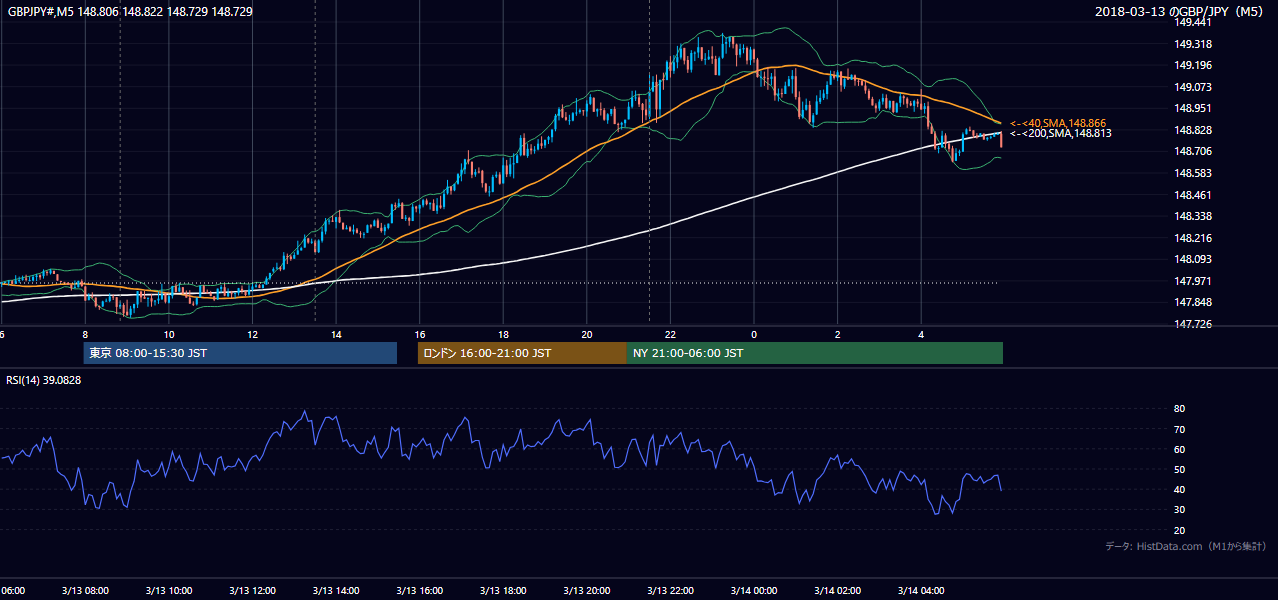
Task: Click the RSI(14) 39.0828 indicator label
Action: [44, 380]
